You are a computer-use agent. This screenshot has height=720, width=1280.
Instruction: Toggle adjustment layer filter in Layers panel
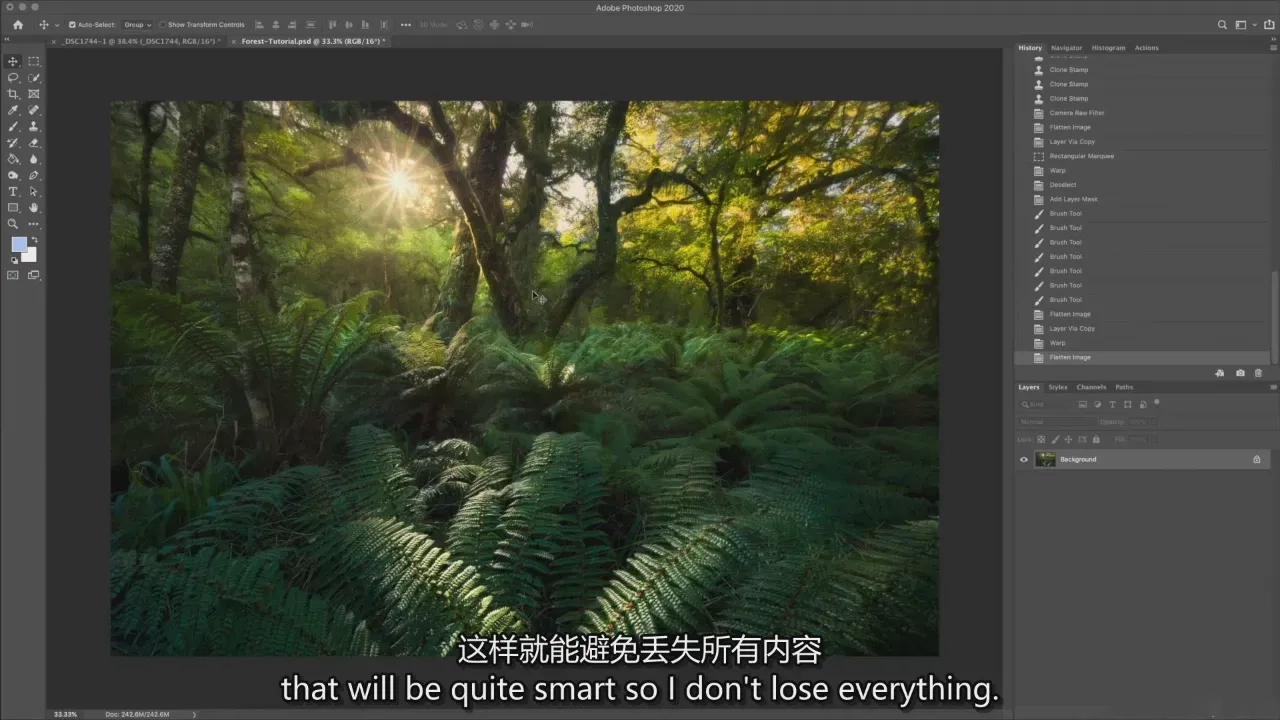(x=1098, y=404)
